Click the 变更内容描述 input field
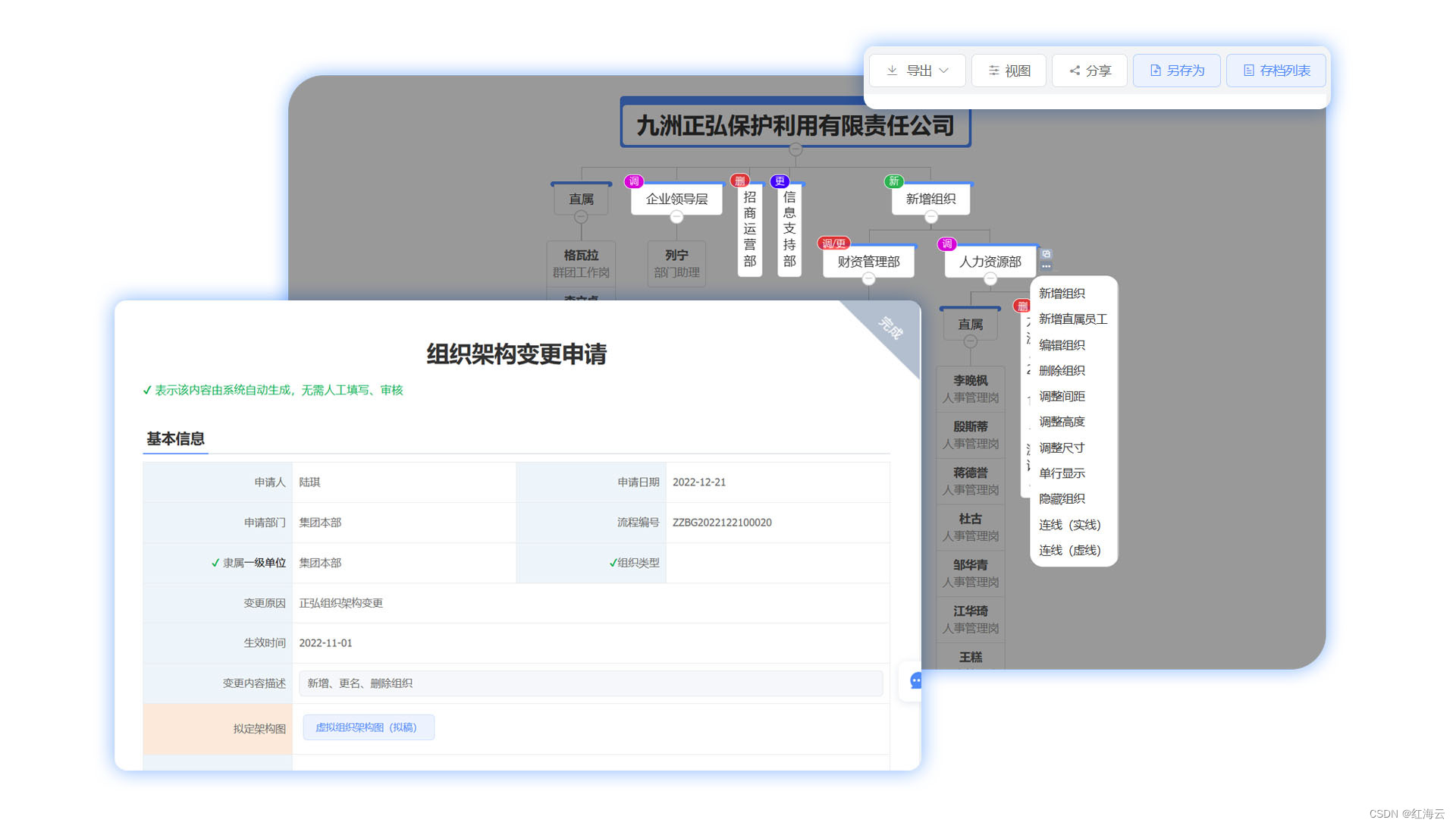The width and height of the screenshot is (1456, 826). (591, 683)
